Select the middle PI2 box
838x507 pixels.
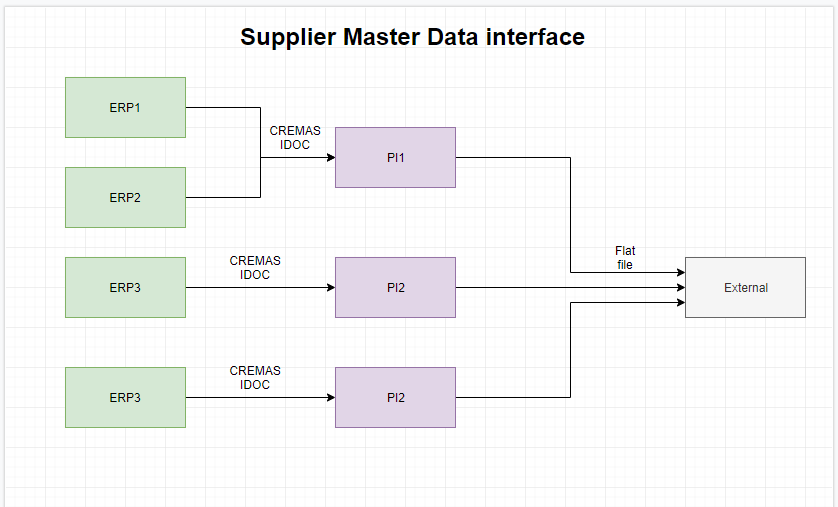coord(395,287)
